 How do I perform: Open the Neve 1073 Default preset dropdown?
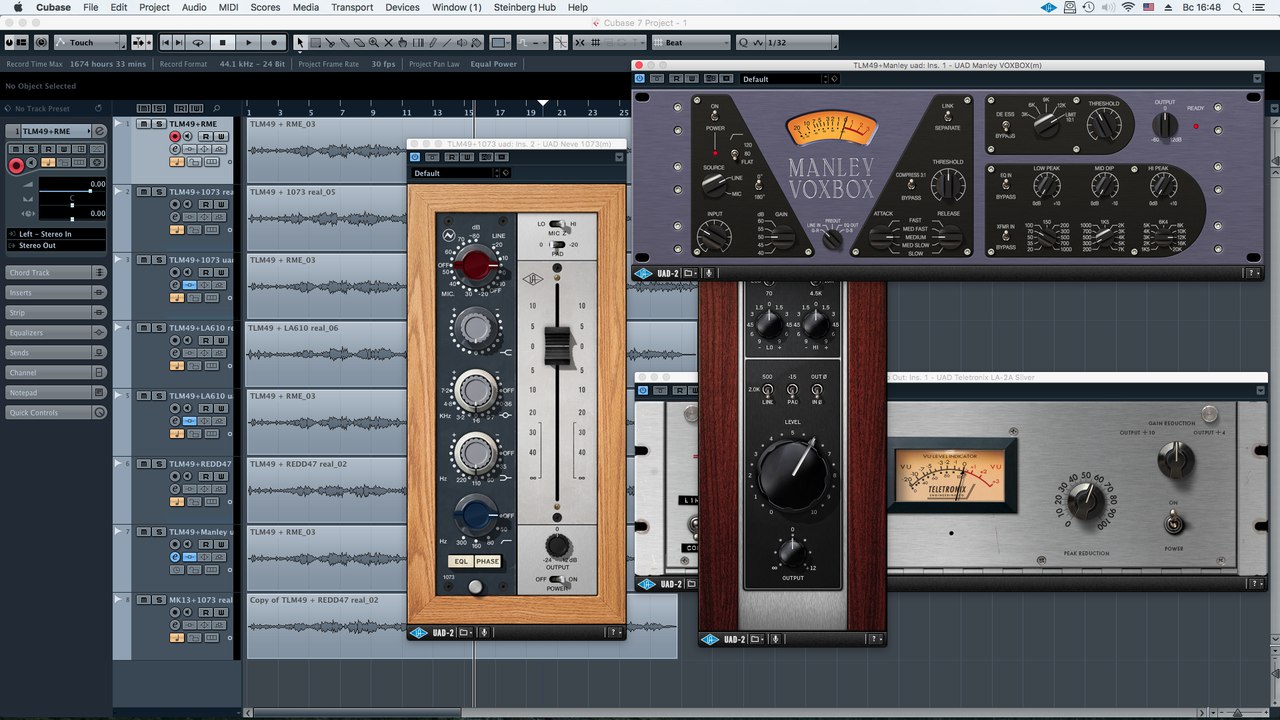[x=455, y=173]
